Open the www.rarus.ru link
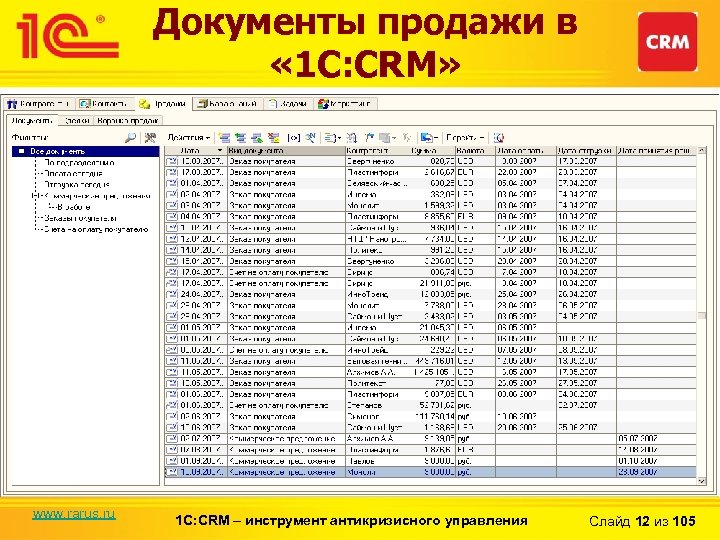Viewport: 720px width, 540px height. tap(73, 514)
